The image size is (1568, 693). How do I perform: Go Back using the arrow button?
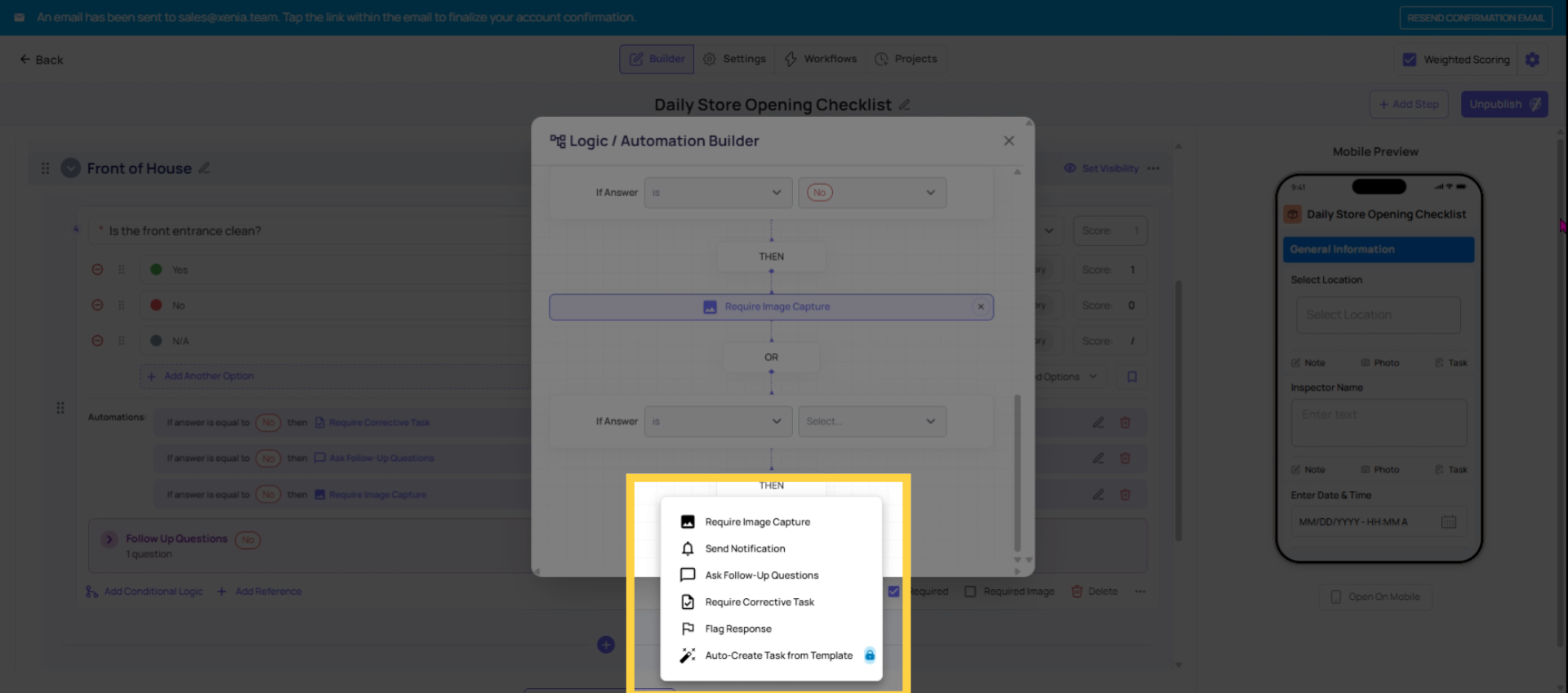(42, 60)
